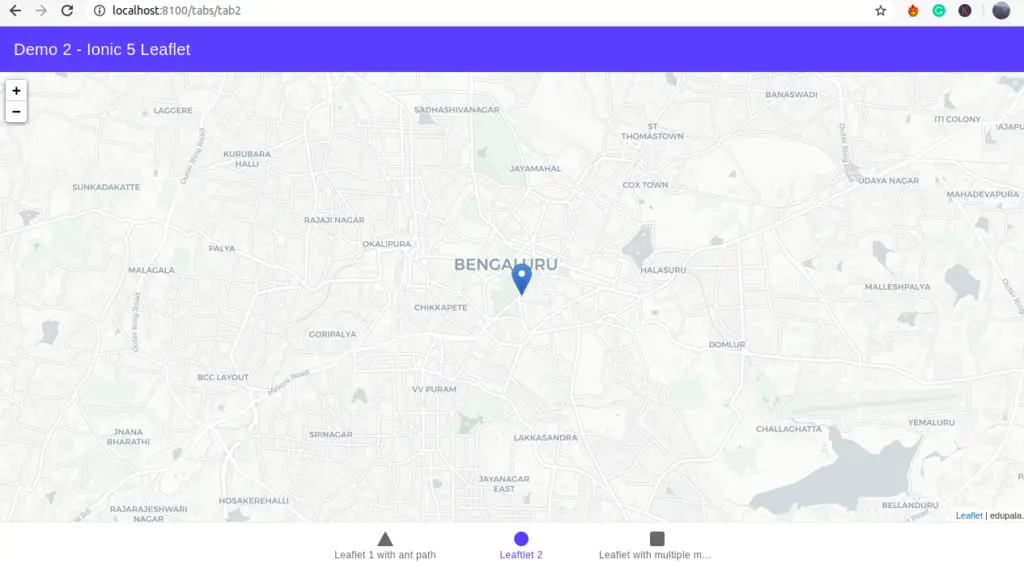Viewport: 1024px width, 568px height.
Task: Zoom out the map with minus button
Action: coord(16,112)
